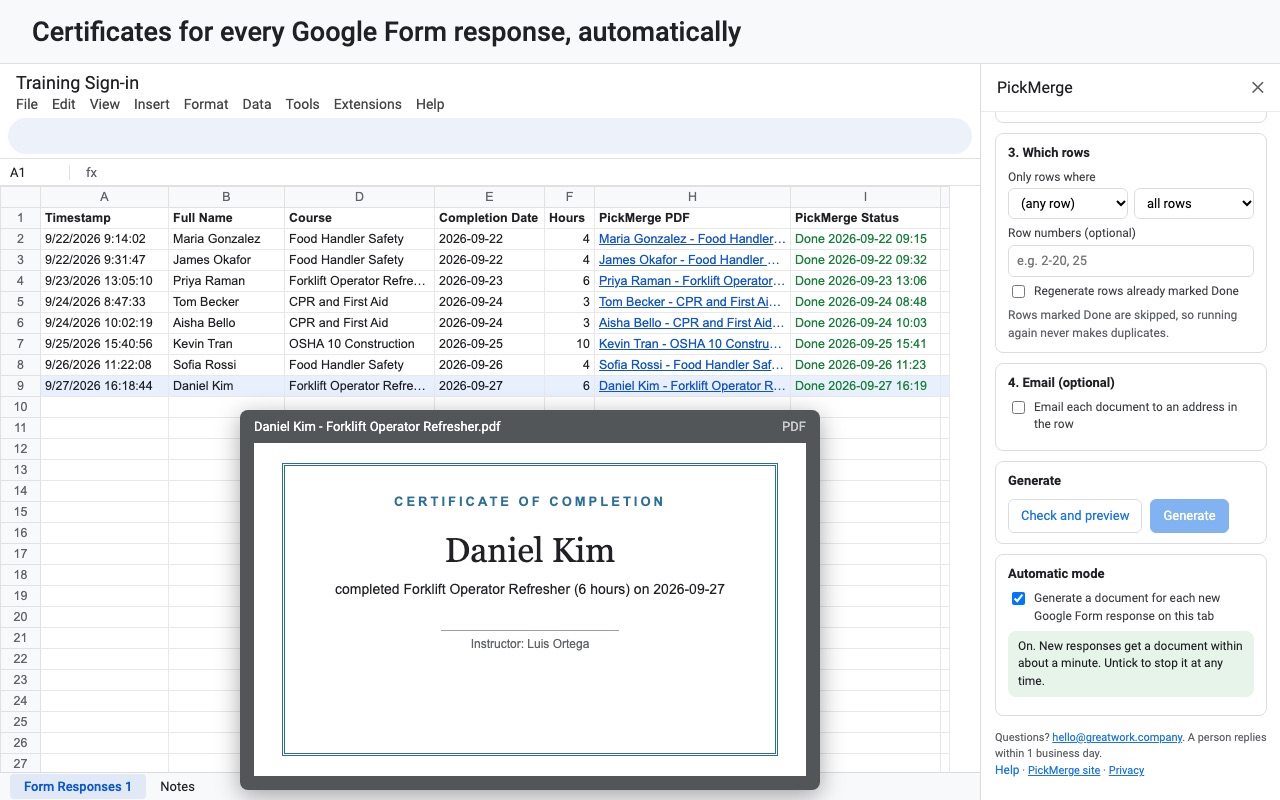
Task: Open Tom Becker CPR PDF link
Action: pyautogui.click(x=690, y=302)
